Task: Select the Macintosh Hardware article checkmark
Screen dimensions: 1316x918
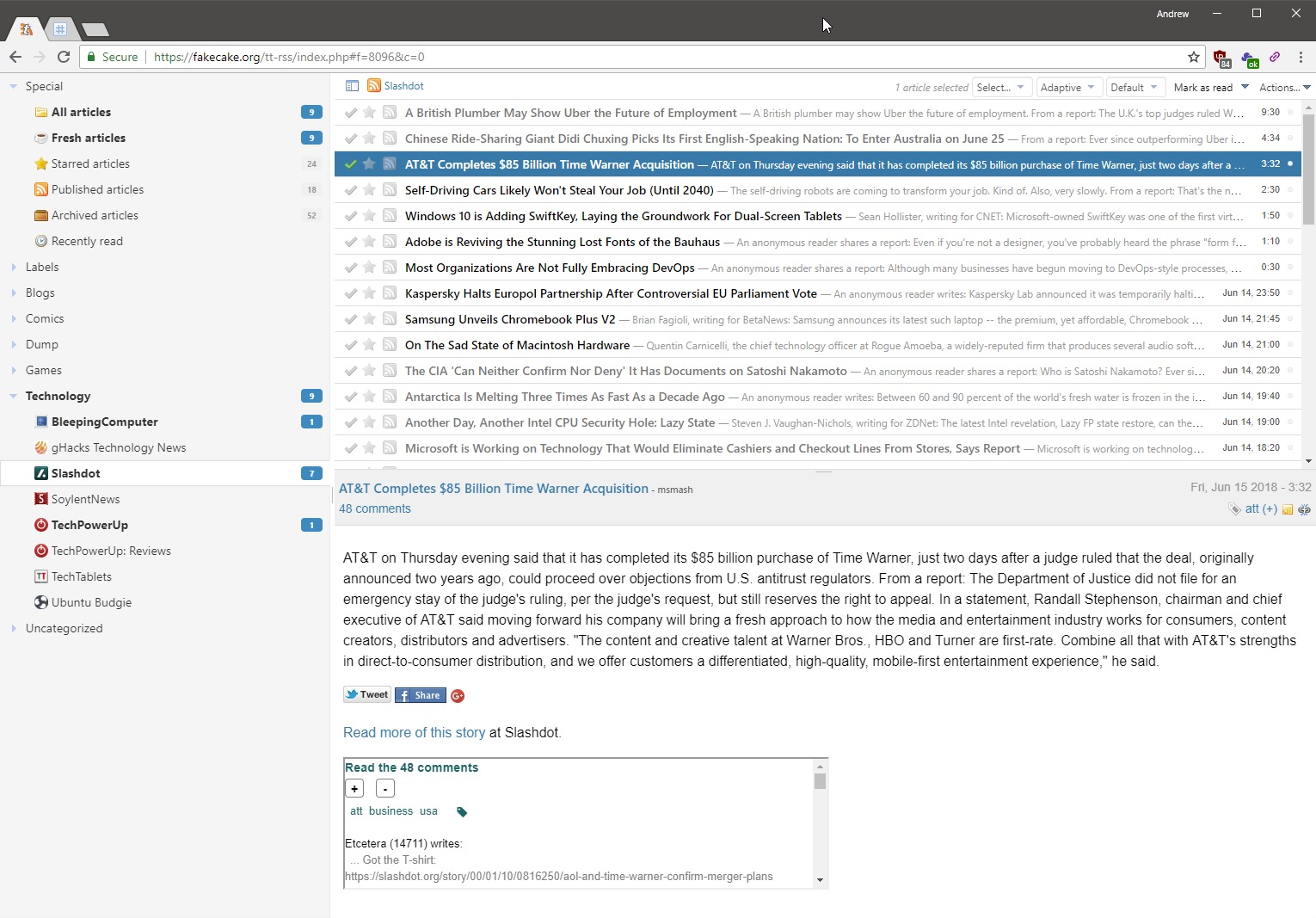Action: coord(350,345)
